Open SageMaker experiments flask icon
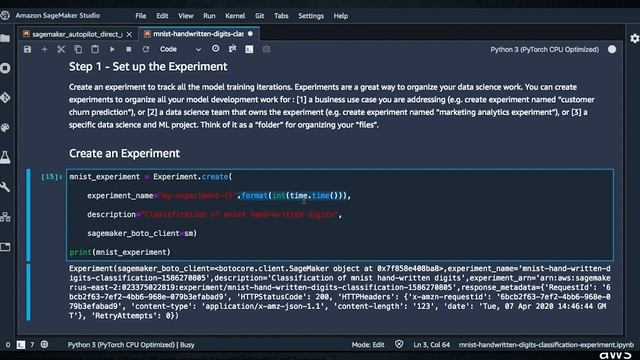Viewport: 640px width, 360px height. [5, 157]
